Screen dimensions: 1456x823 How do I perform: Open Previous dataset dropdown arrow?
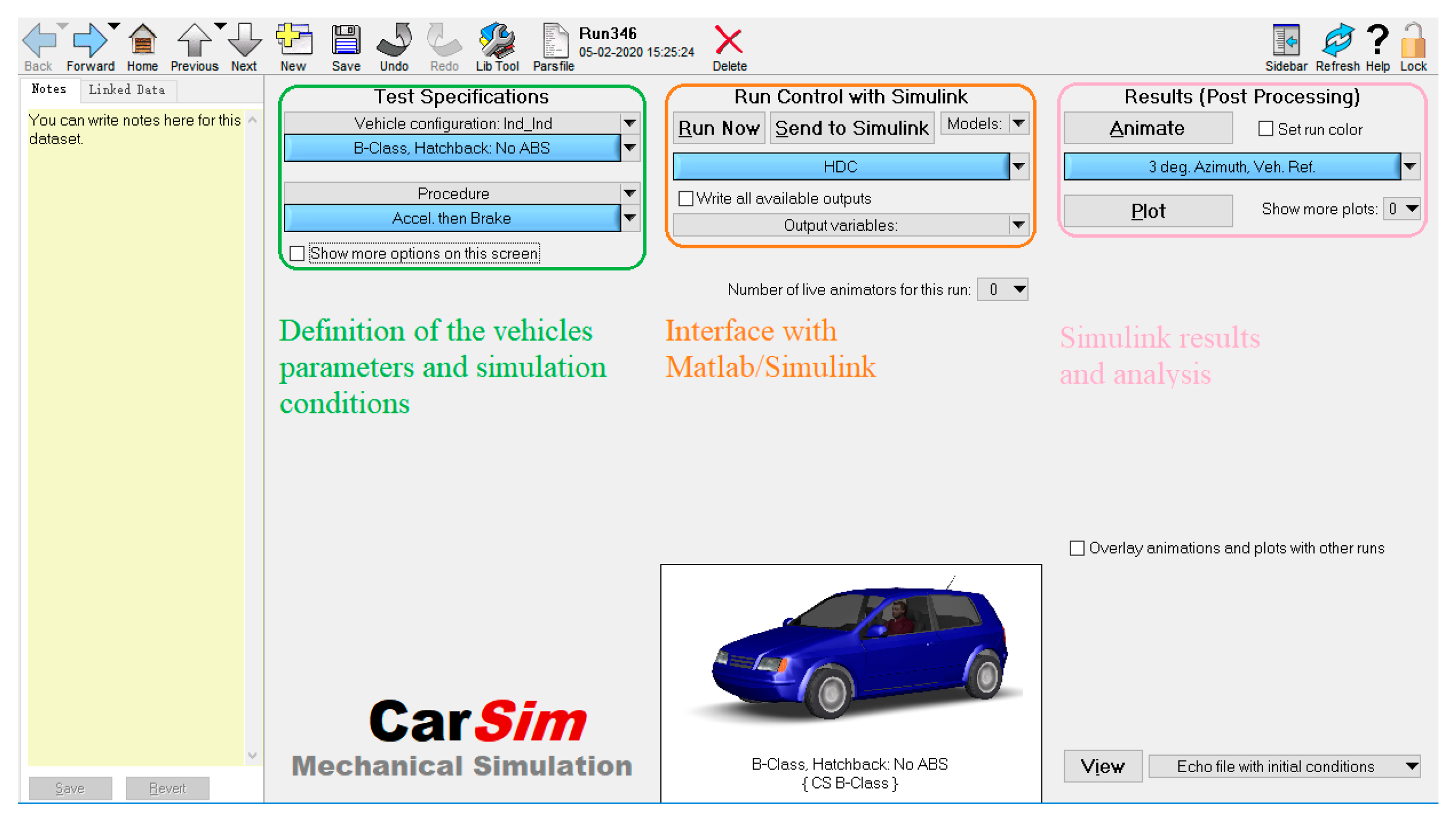220,27
